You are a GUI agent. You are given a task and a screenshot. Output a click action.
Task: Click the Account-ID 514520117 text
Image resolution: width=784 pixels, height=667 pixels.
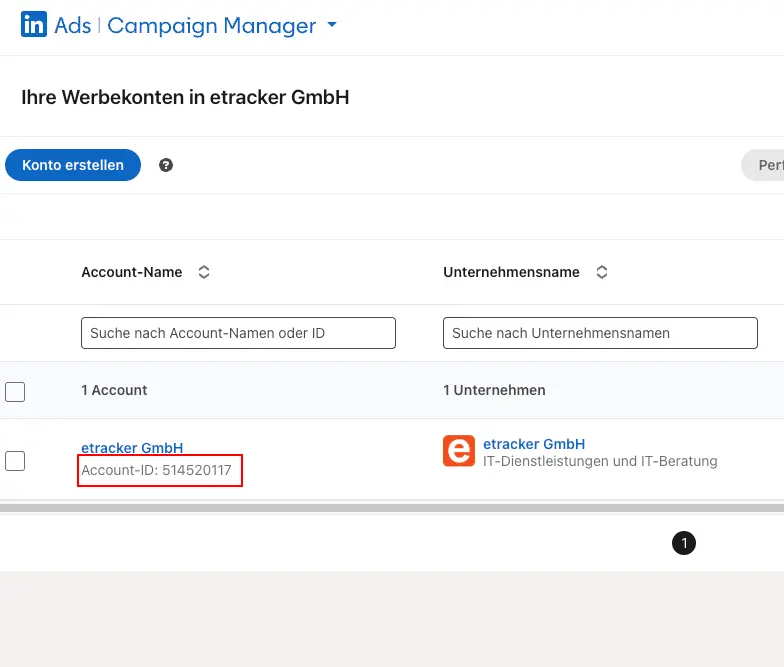pos(157,469)
